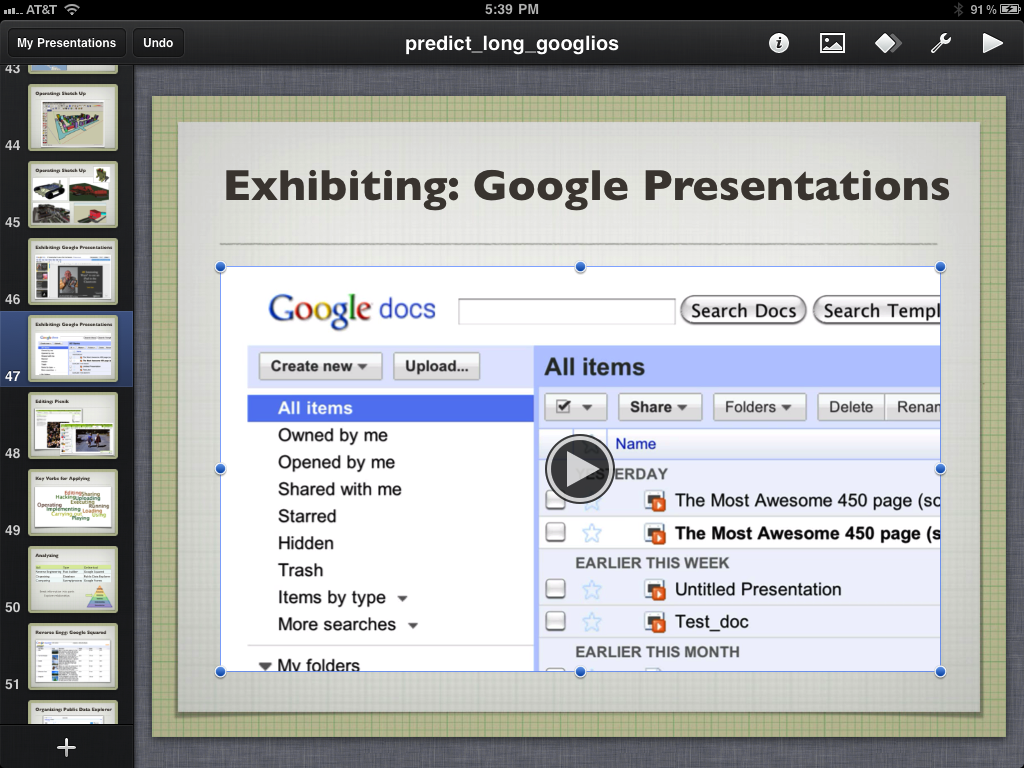
Task: Select slide 50 thumbnail
Action: coord(72,579)
